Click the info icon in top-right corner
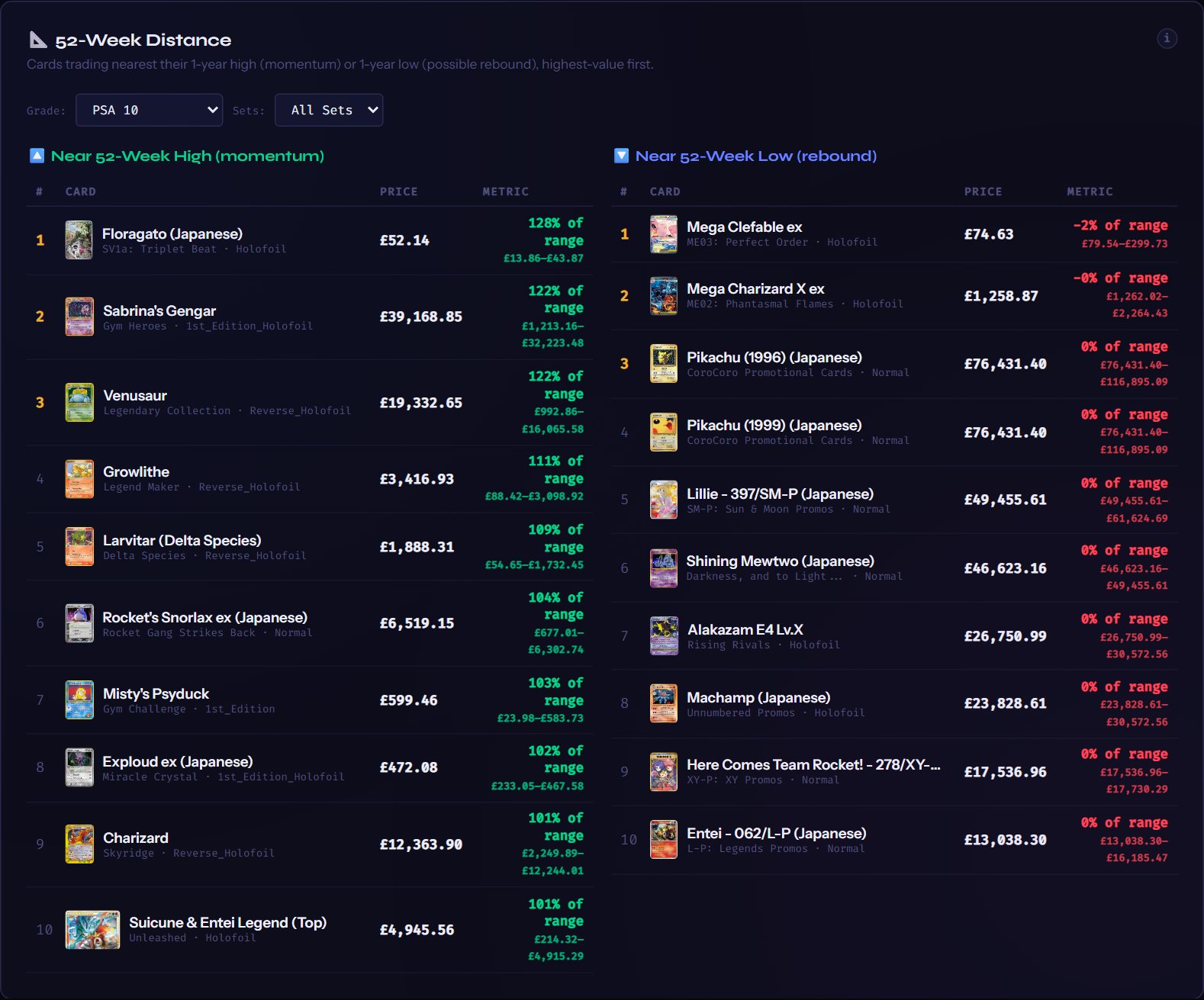This screenshot has width=1204, height=1000. [1167, 38]
